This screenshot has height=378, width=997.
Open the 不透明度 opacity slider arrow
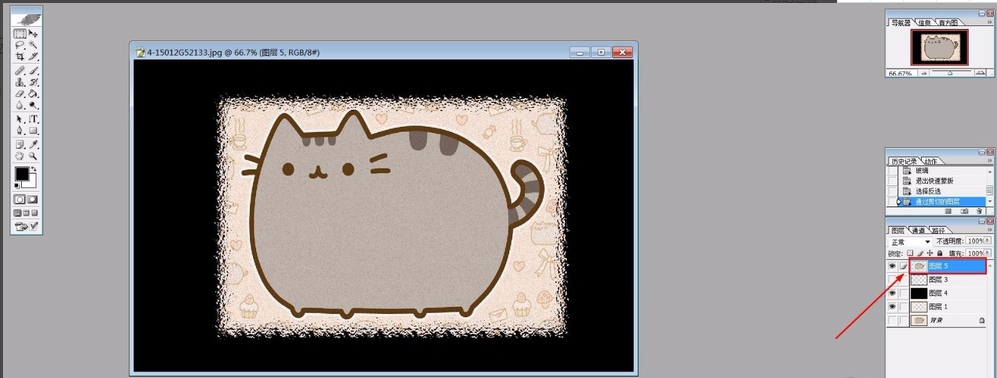987,241
